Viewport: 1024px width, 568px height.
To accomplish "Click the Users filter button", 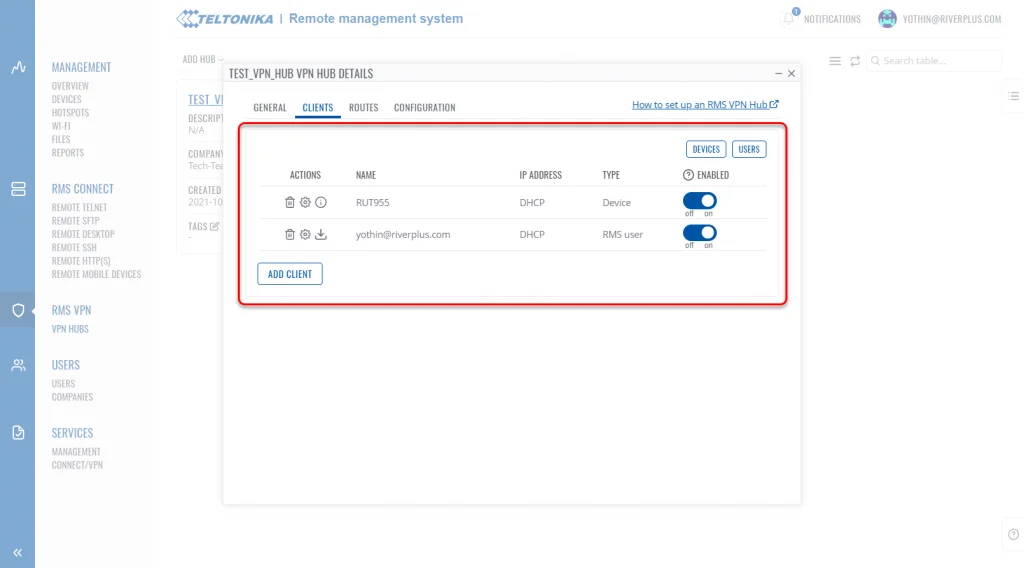I will click(749, 150).
